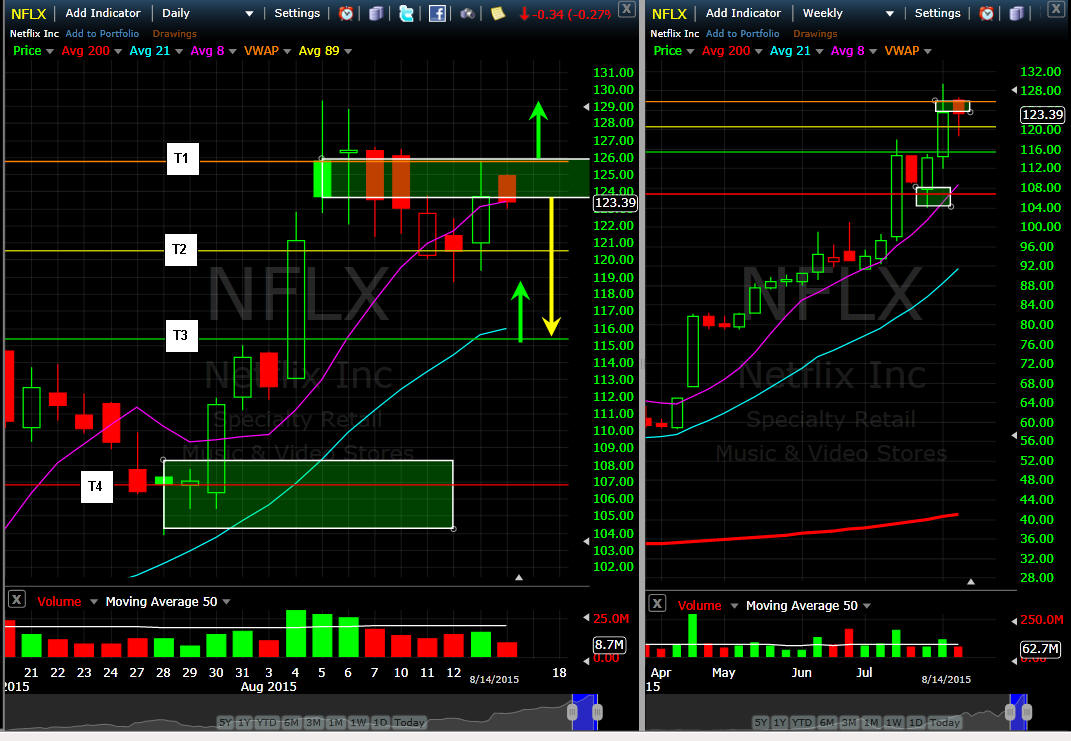Select the 1M range in Daily chart
The image size is (1071, 741).
(336, 723)
